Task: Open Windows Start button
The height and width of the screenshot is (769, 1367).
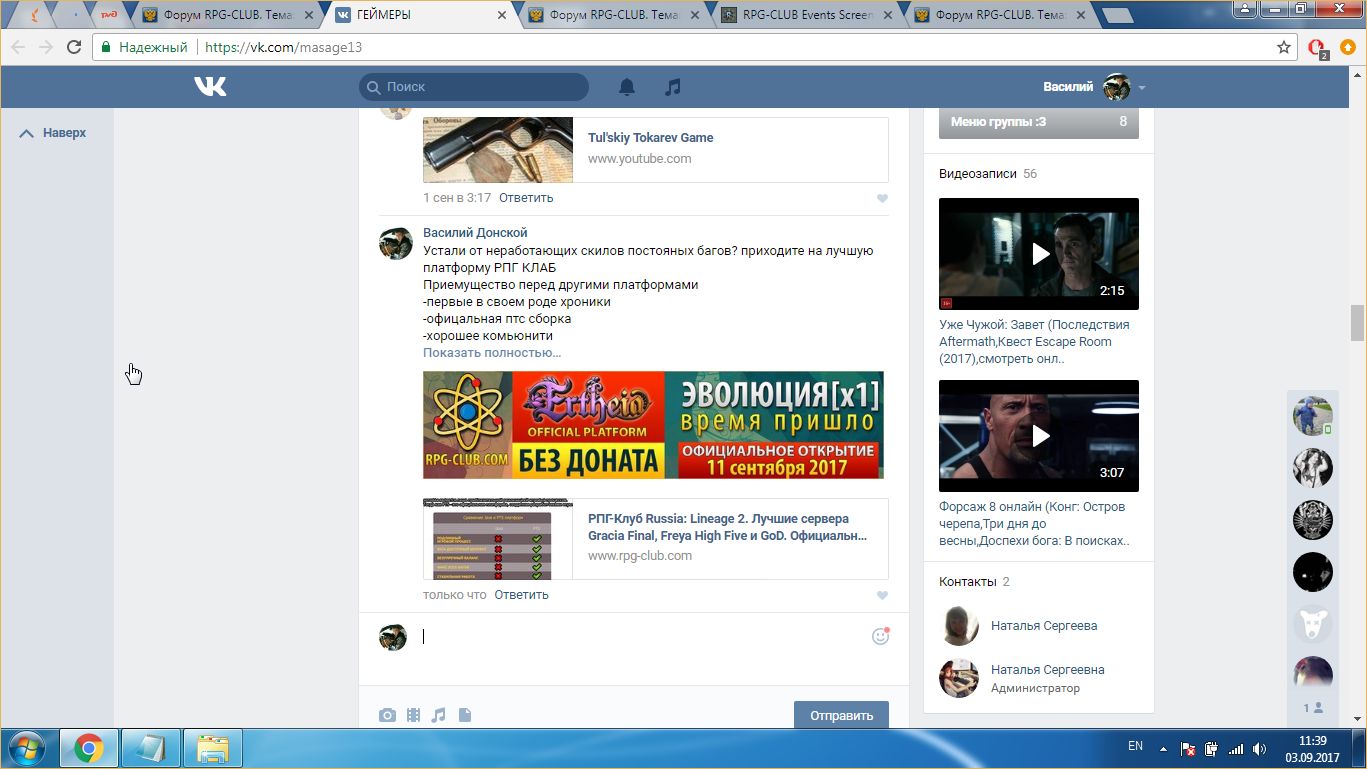Action: [27, 747]
